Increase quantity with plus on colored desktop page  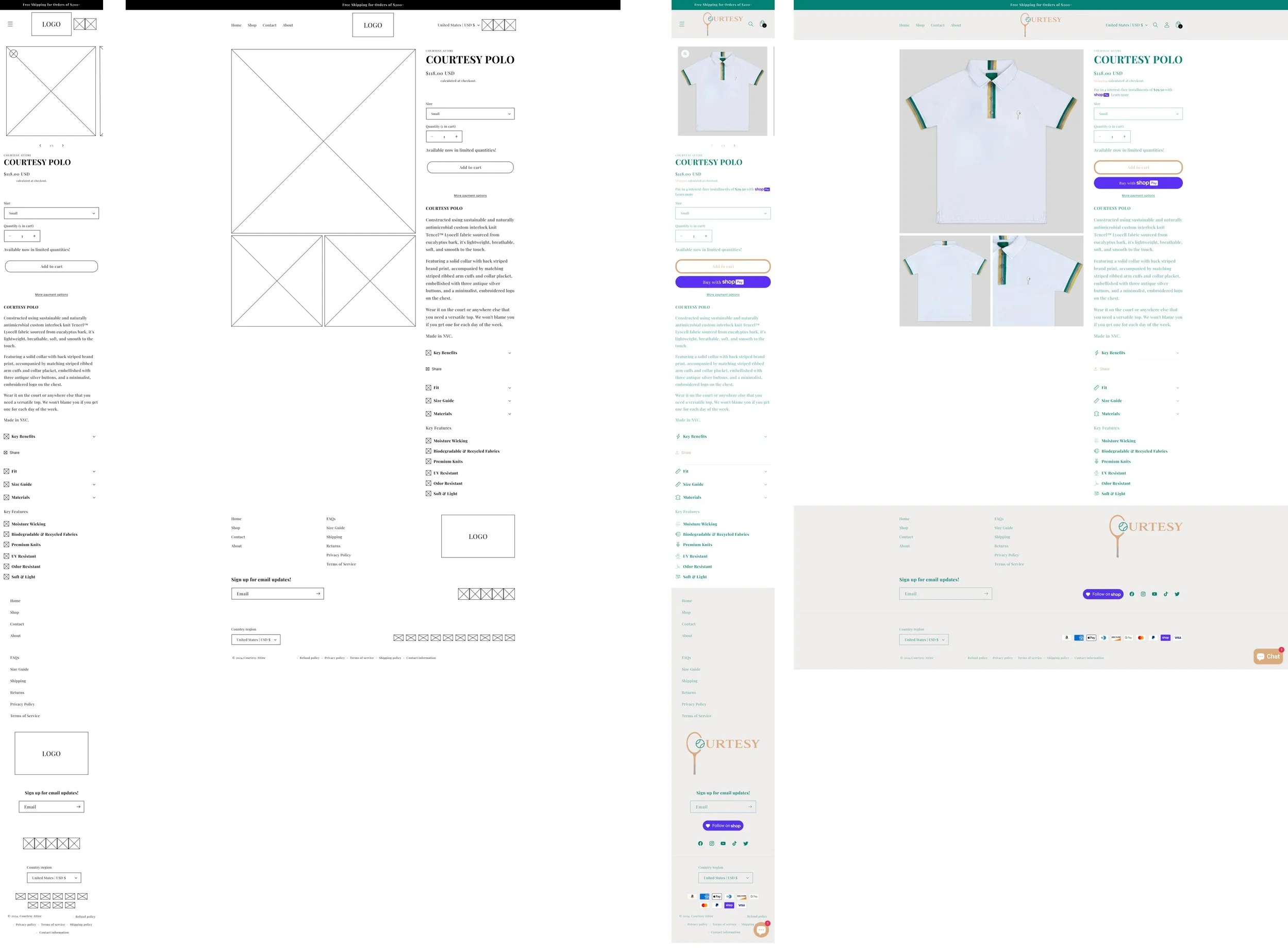(x=1124, y=137)
